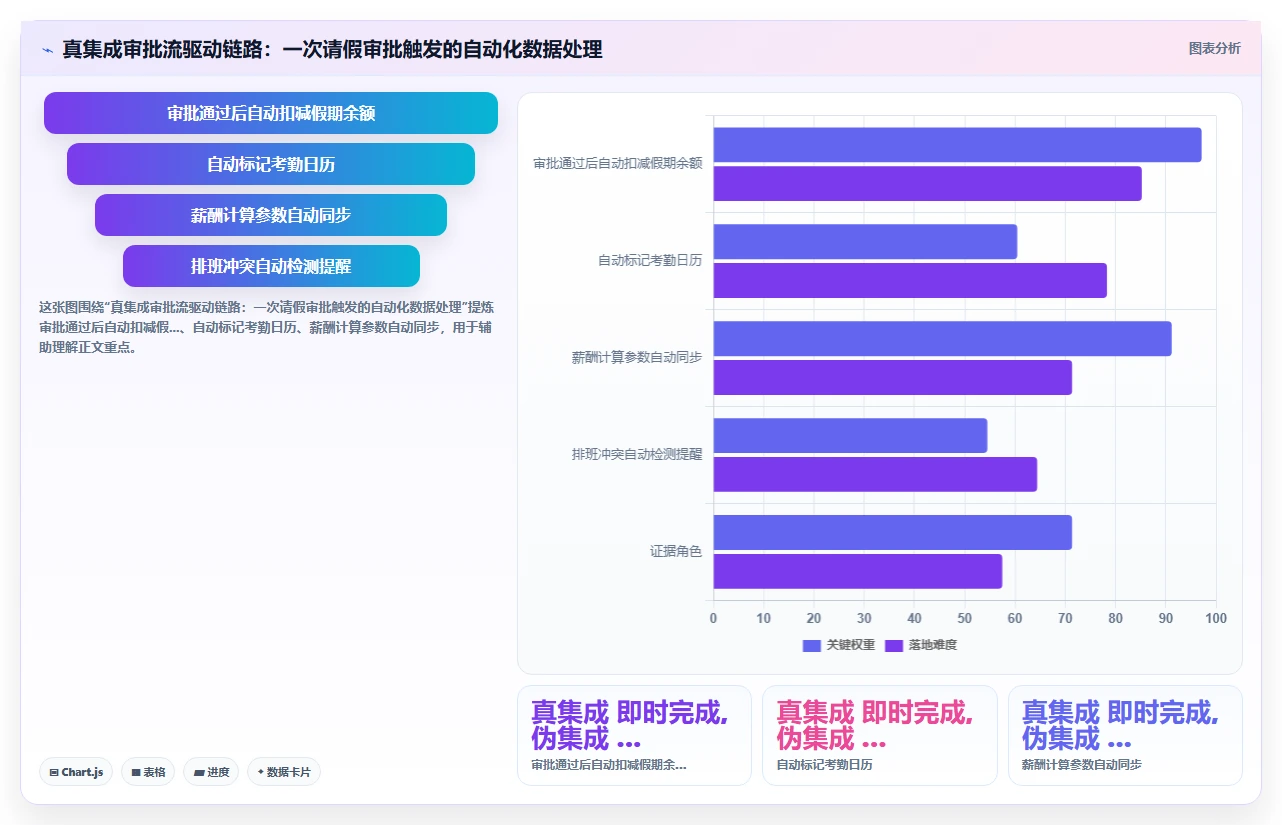
Task: Click the 关键权重 bar for 排班冲突自动检测提醒
Action: click(x=850, y=436)
